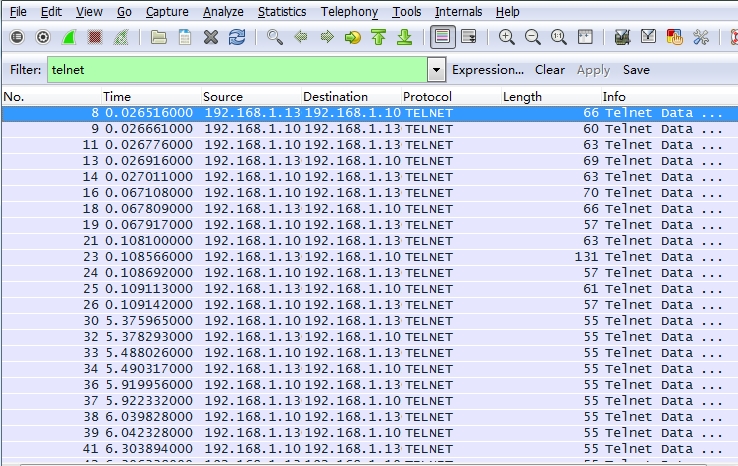Clear the display filter
This screenshot has width=738, height=466.
pyautogui.click(x=549, y=70)
